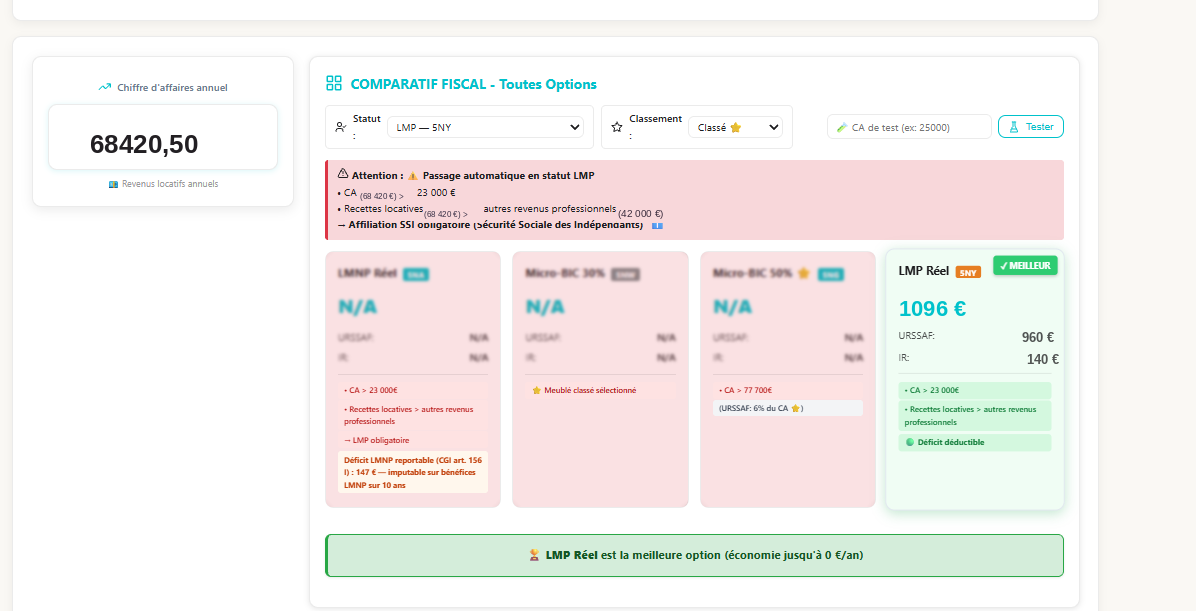The width and height of the screenshot is (1196, 611).
Task: Click the IR 140 € value
Action: (x=1043, y=359)
